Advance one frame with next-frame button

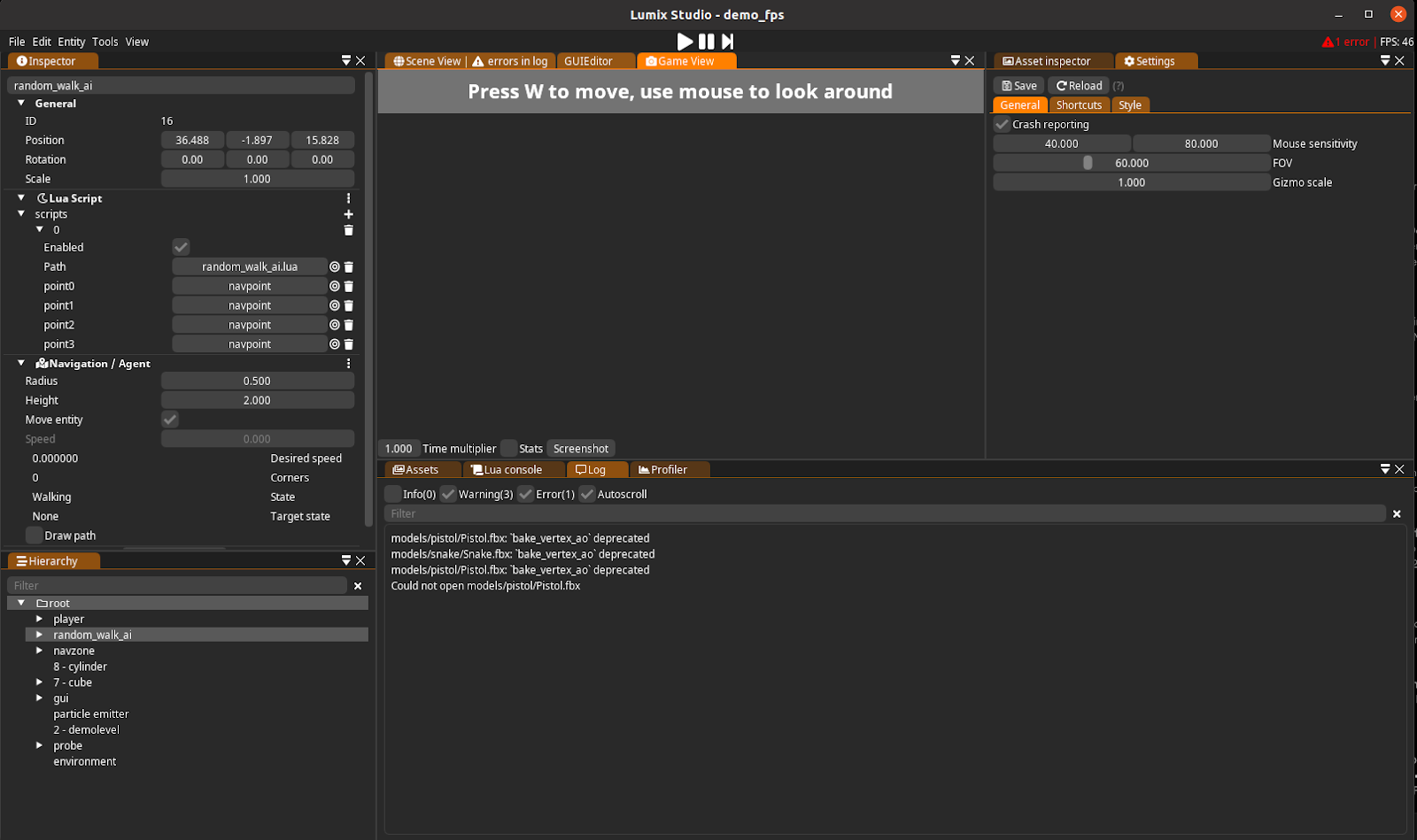[727, 42]
